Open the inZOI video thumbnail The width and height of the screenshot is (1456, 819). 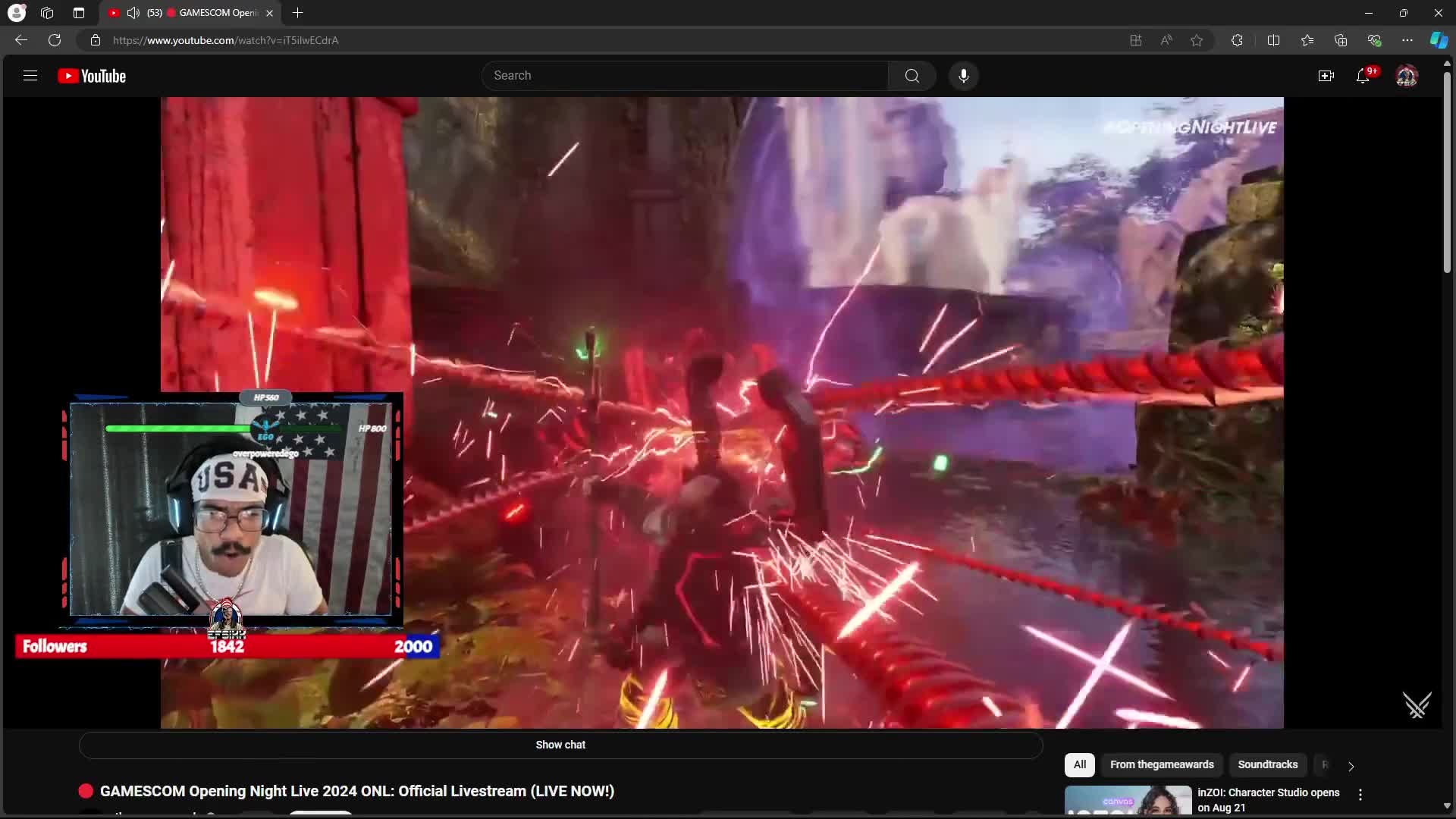(1128, 801)
